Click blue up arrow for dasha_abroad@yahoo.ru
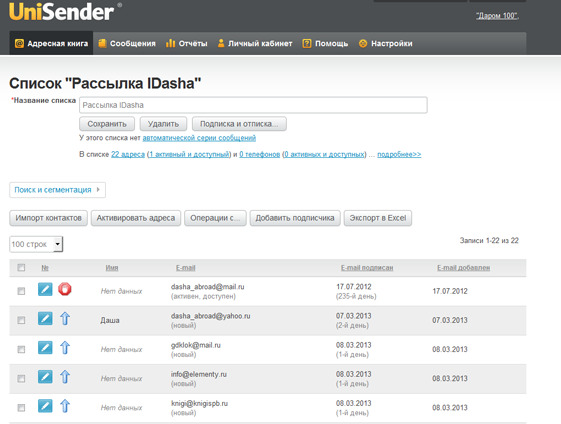The width and height of the screenshot is (561, 424). click(x=65, y=318)
